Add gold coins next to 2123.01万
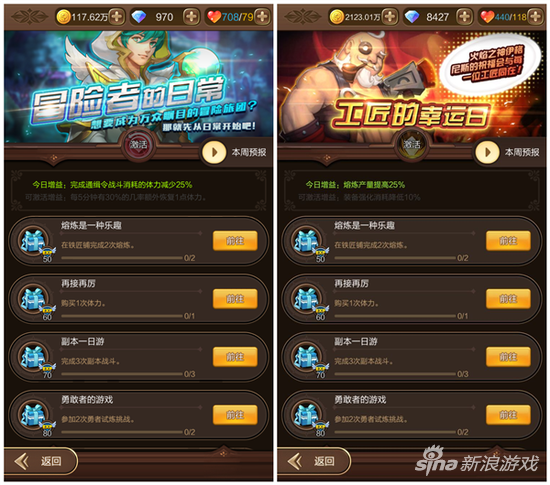 coord(390,16)
